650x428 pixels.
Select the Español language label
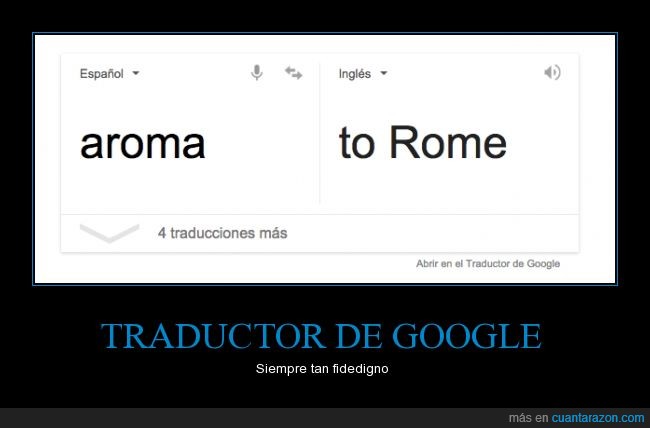102,74
